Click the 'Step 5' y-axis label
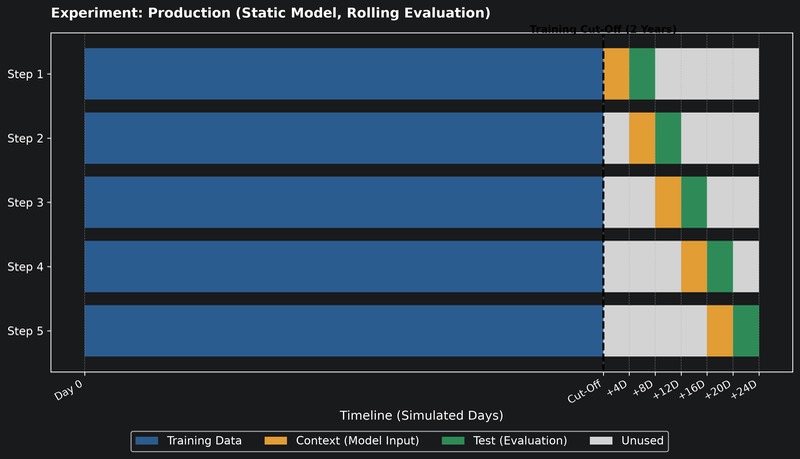Viewport: 800px width, 459px height. [x=26, y=332]
